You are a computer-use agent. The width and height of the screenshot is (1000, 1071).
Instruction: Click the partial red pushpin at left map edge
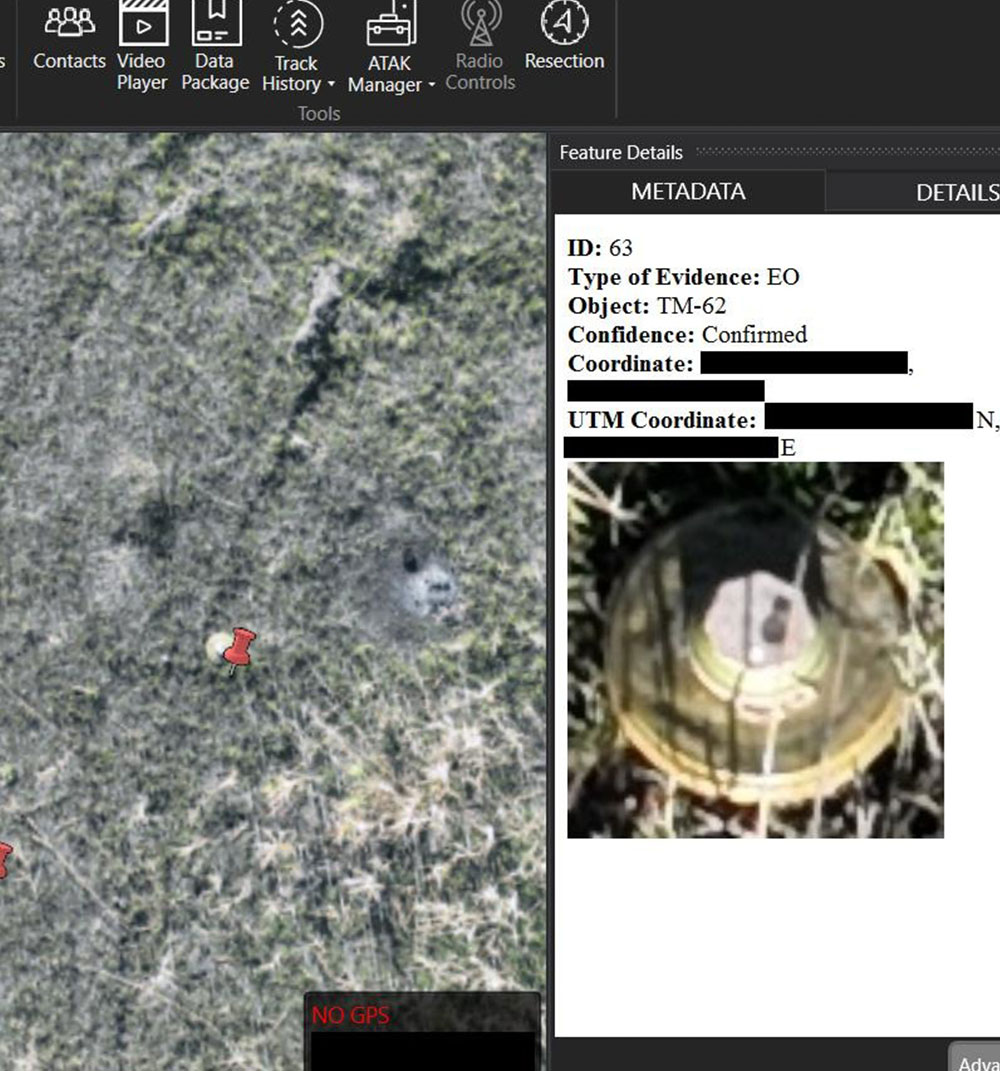pos(4,859)
